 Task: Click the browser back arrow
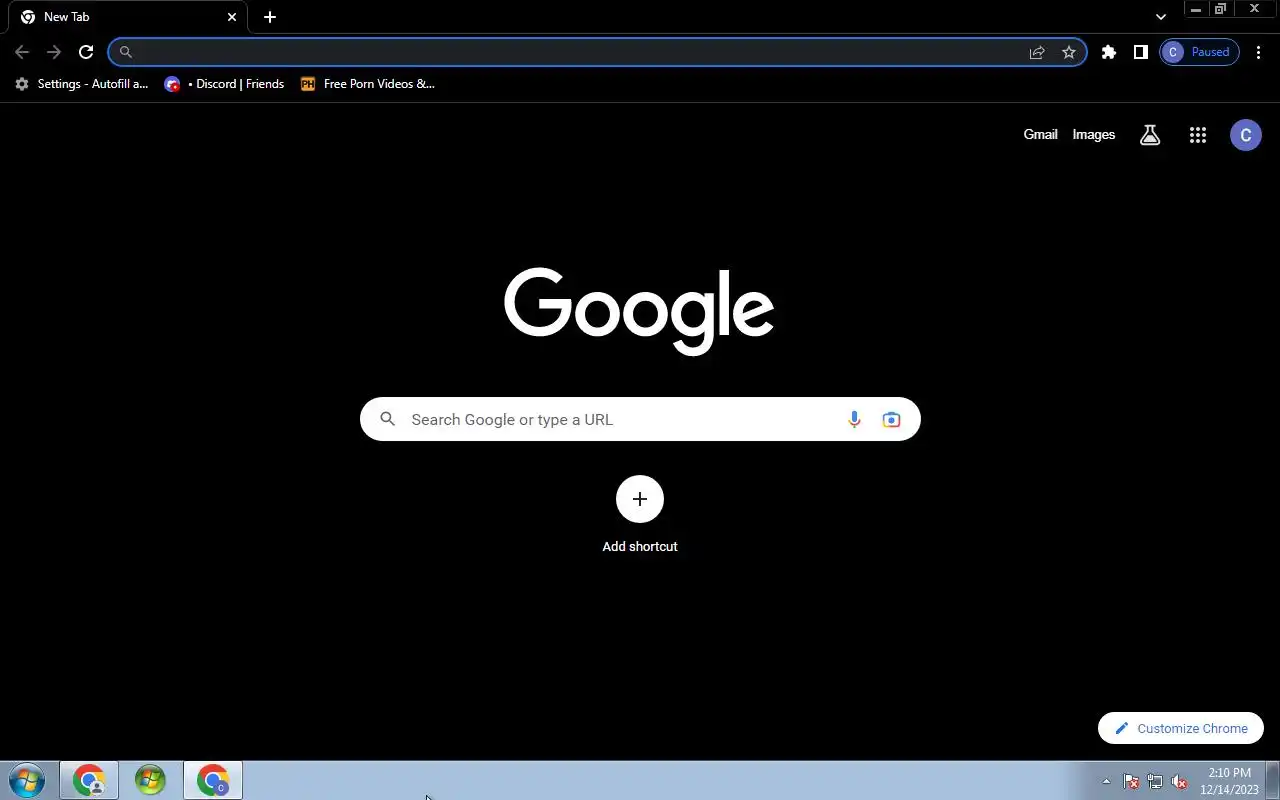pos(22,52)
